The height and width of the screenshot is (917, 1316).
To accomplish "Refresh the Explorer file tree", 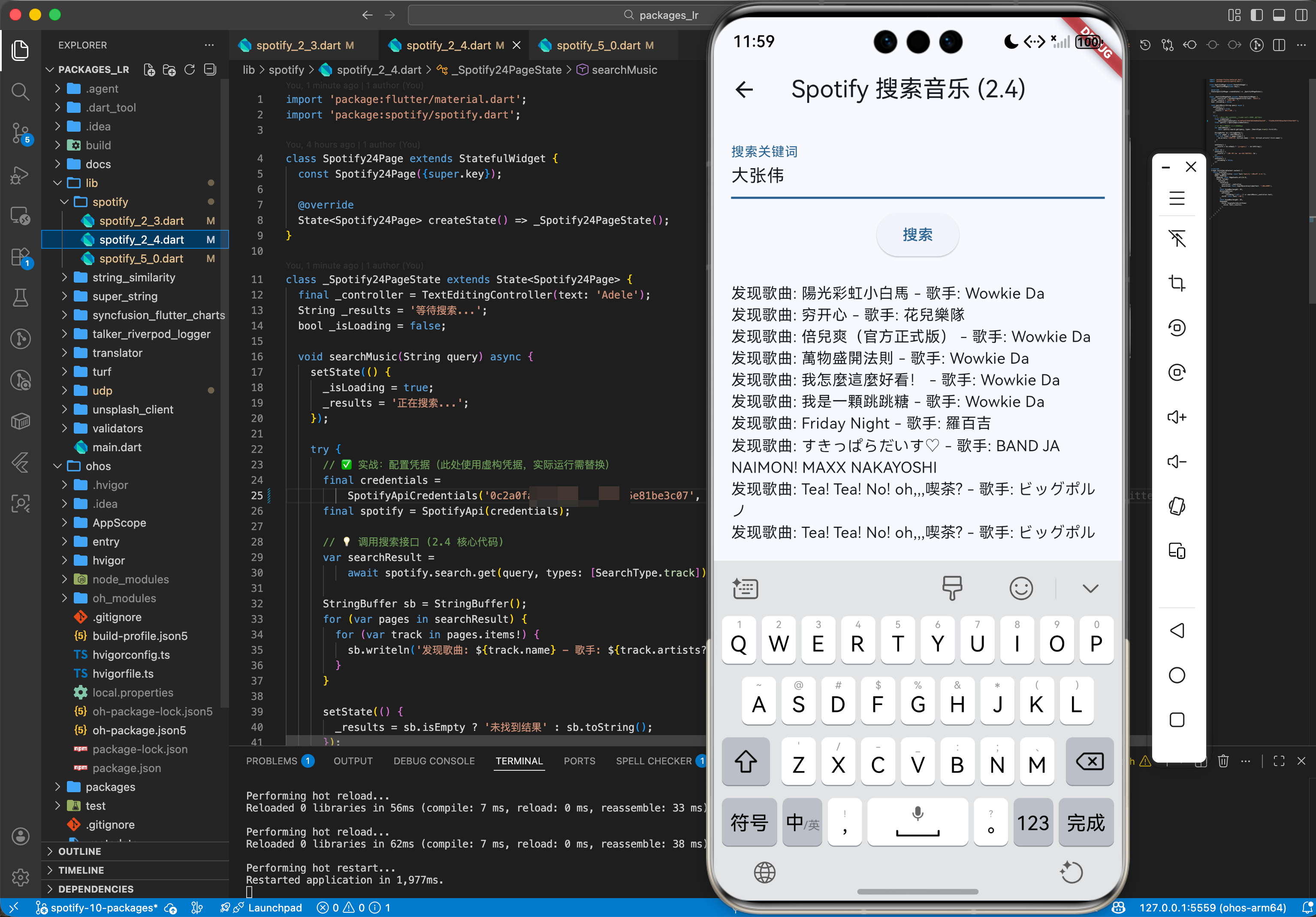I will pyautogui.click(x=190, y=70).
